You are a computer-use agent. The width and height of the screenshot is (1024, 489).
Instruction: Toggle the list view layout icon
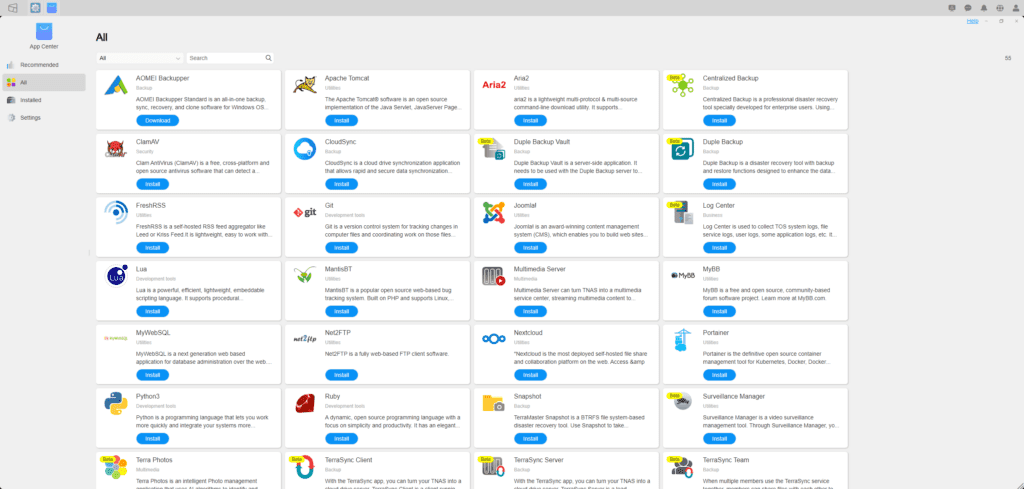point(1007,58)
